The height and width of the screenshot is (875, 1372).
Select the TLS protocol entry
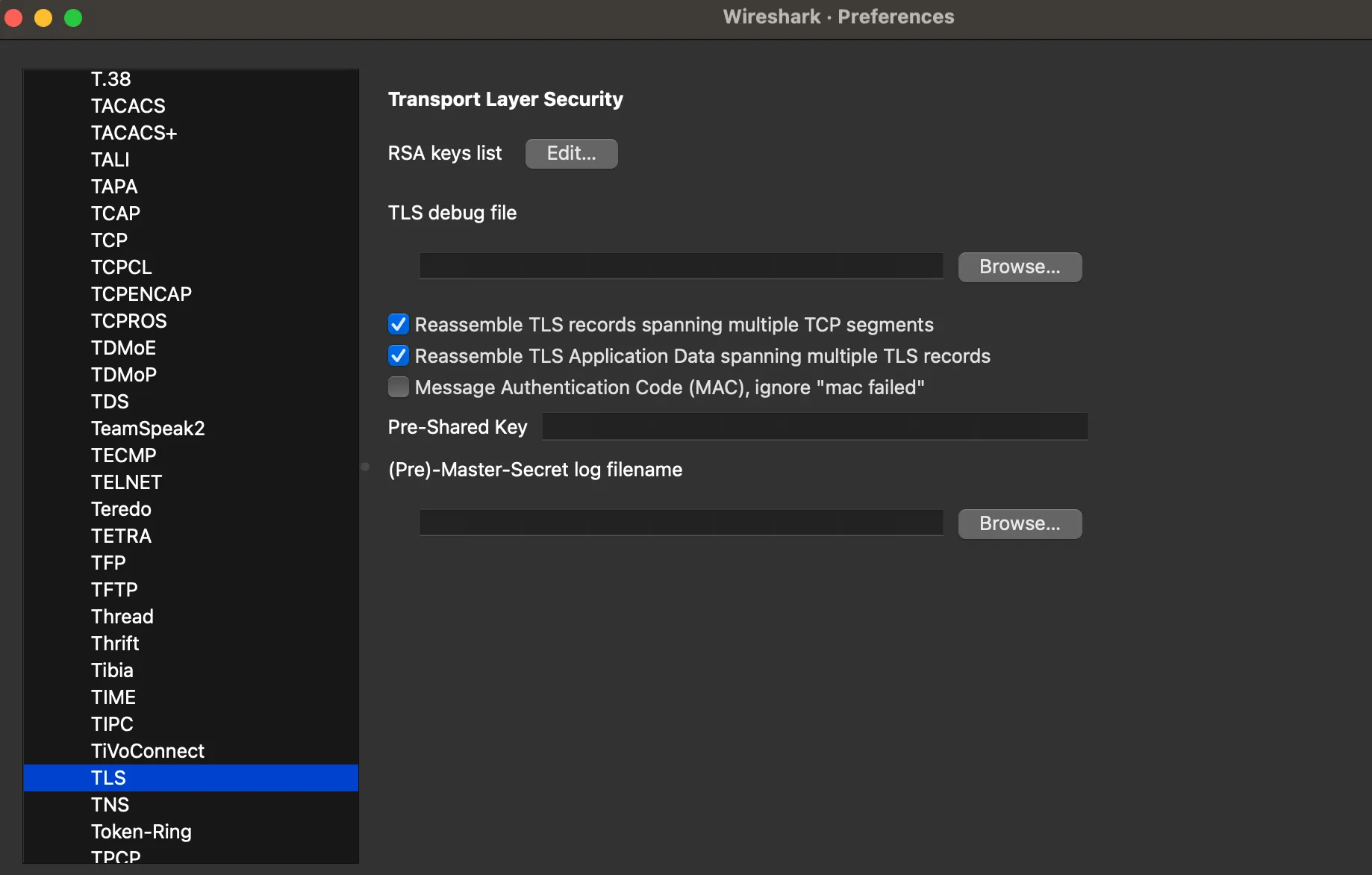click(x=109, y=778)
